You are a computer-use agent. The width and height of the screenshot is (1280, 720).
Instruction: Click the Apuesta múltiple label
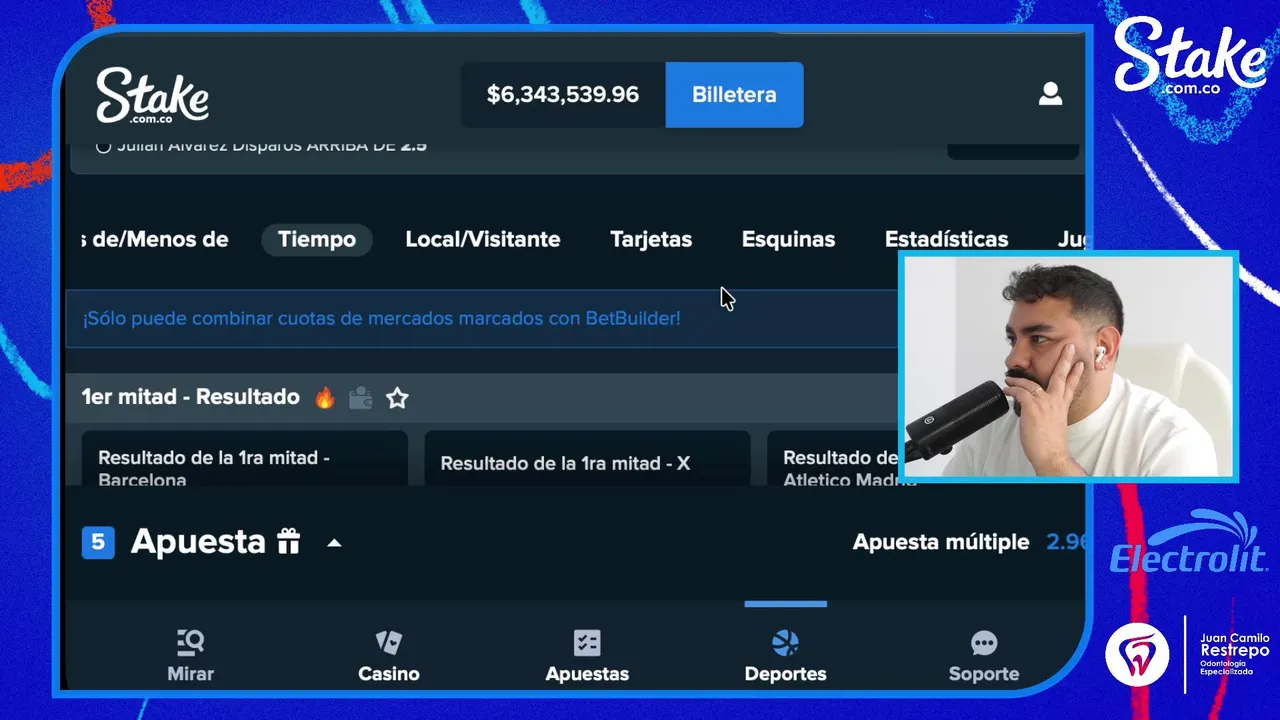[x=941, y=542]
